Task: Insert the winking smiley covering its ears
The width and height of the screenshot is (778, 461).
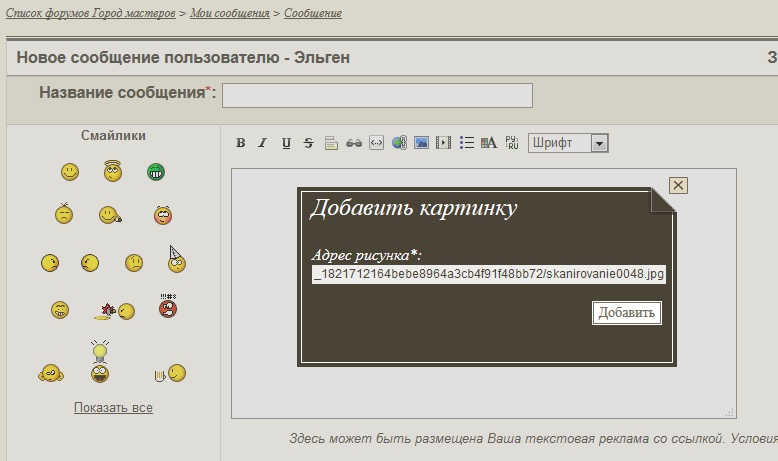Action: pyautogui.click(x=51, y=373)
